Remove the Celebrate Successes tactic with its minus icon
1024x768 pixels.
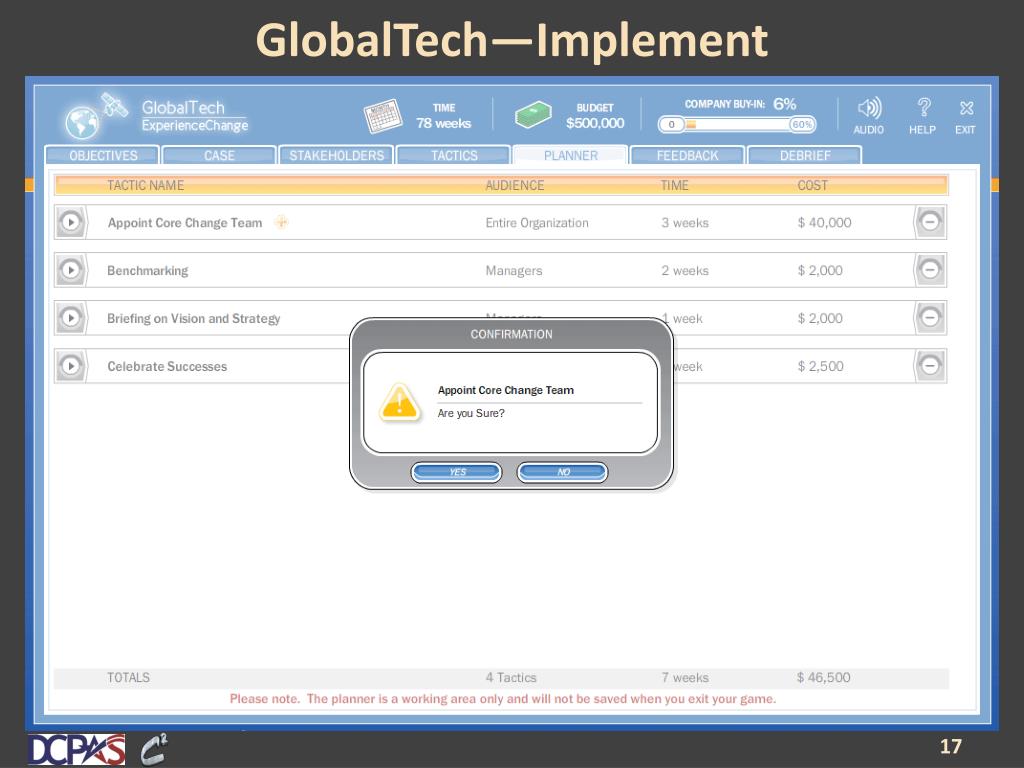click(x=930, y=366)
